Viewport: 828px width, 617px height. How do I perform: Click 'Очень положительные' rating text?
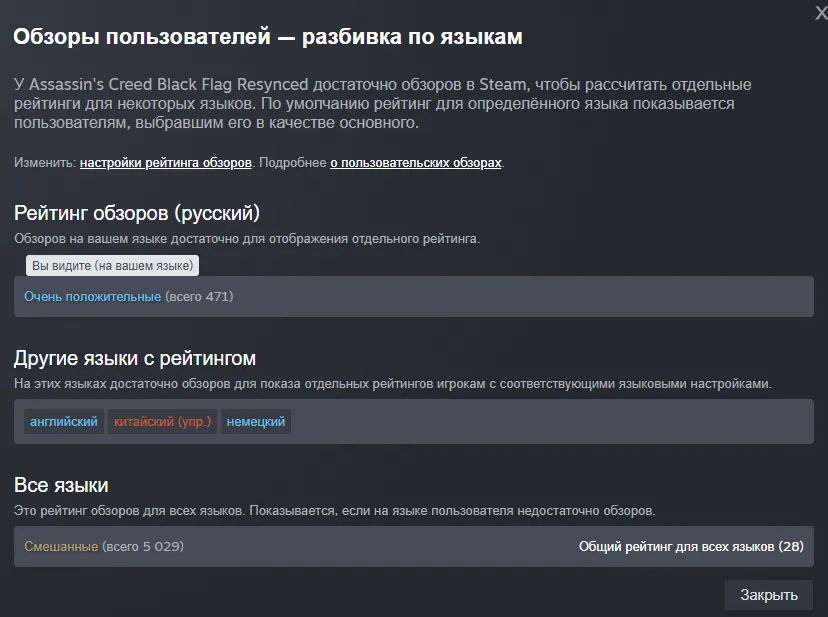(92, 296)
